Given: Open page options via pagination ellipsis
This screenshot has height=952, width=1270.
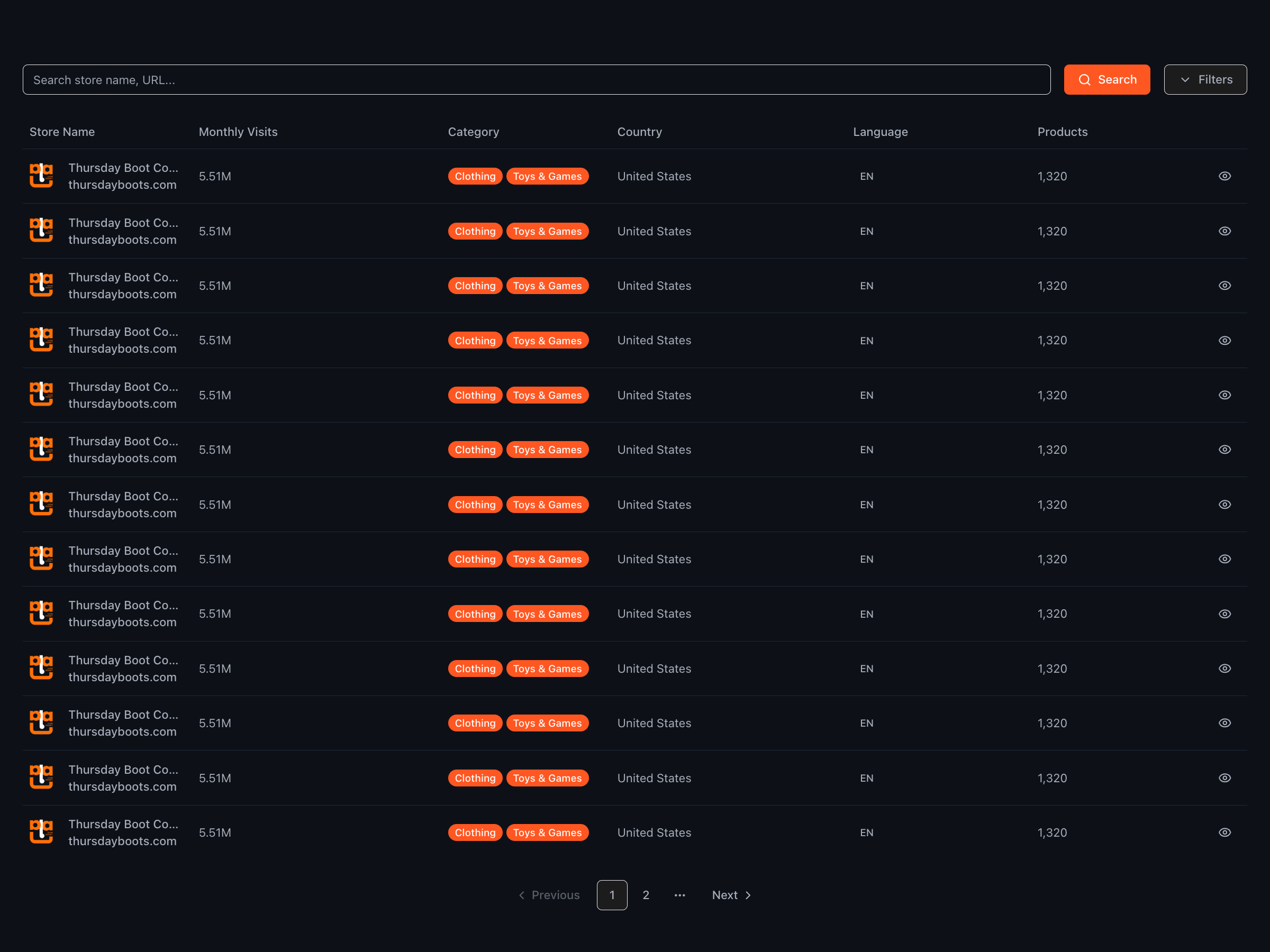Looking at the screenshot, I should tap(680, 895).
